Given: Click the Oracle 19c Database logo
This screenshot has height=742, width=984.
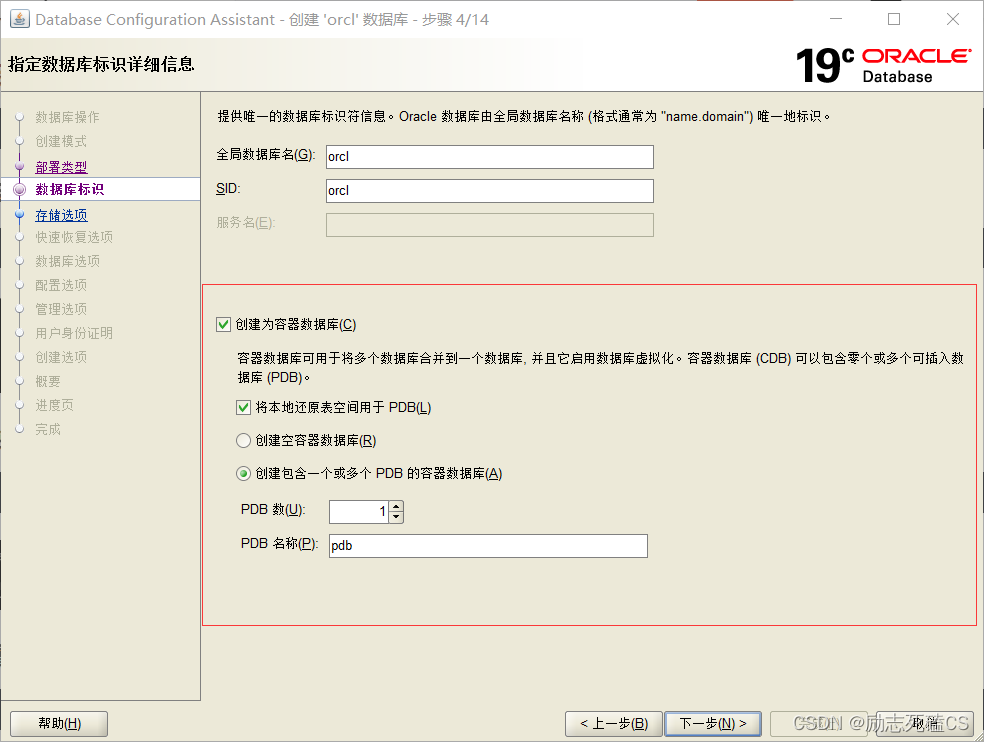Looking at the screenshot, I should click(x=884, y=66).
